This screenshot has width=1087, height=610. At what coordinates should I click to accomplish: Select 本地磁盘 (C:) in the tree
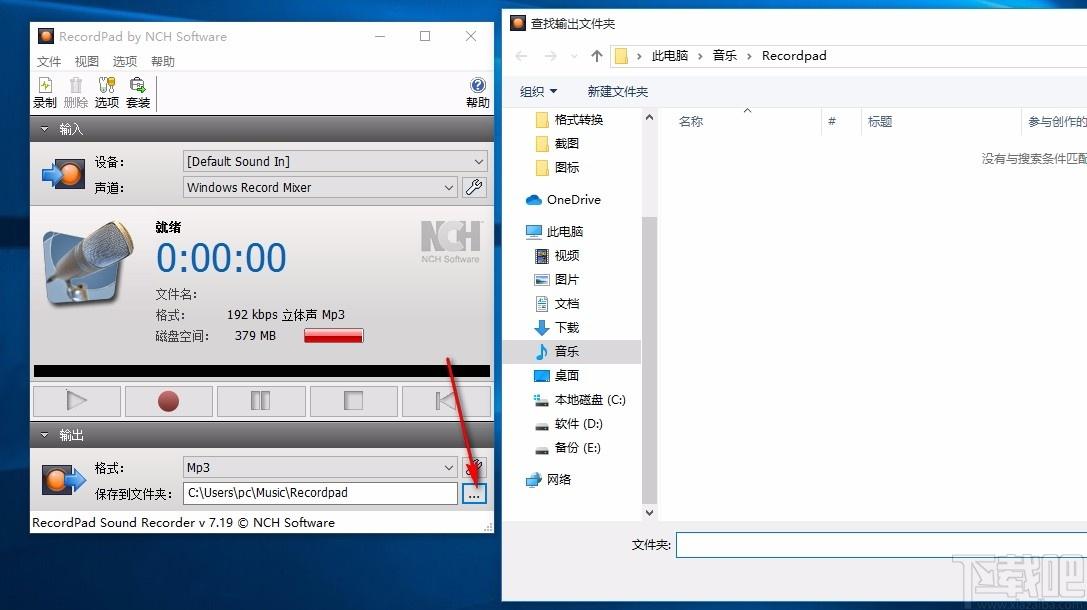[x=580, y=400]
